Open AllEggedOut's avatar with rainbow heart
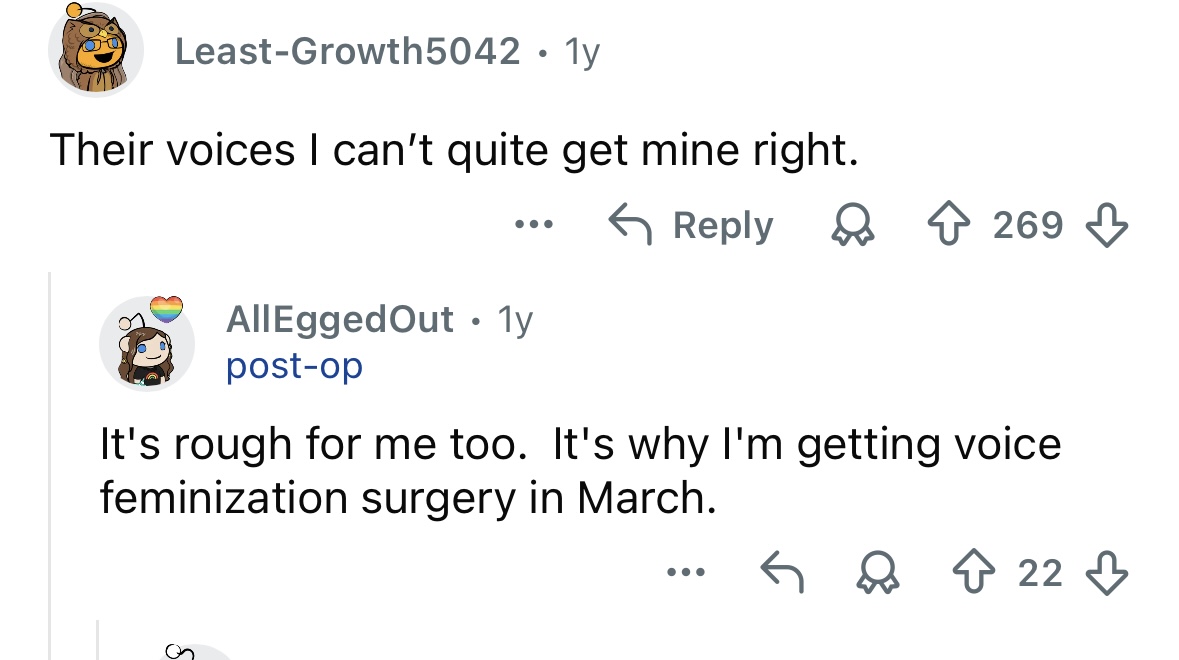Screen dimensions: 1179x660 coord(147,343)
